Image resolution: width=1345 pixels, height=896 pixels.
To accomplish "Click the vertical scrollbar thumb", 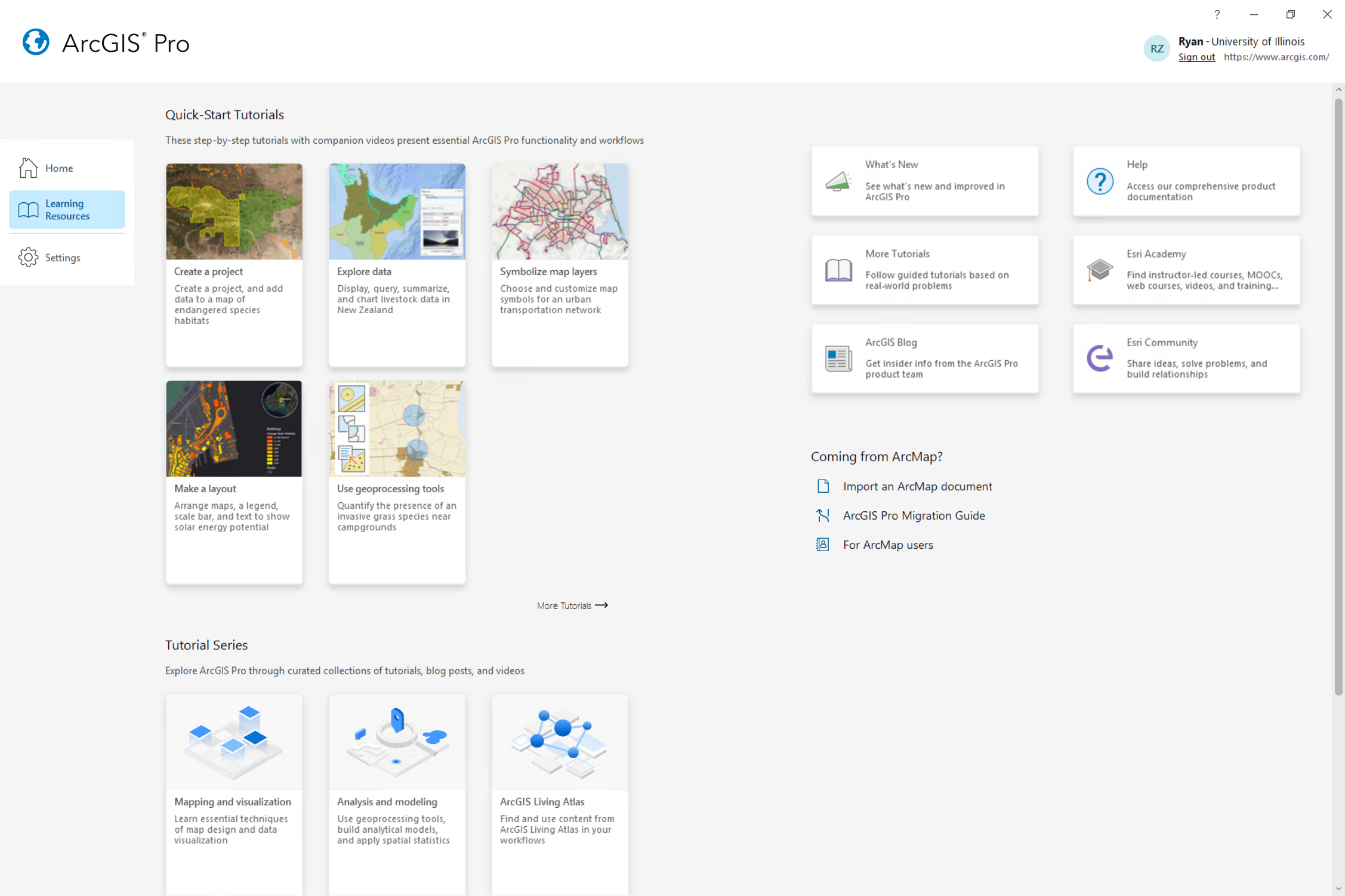I will pos(1338,397).
